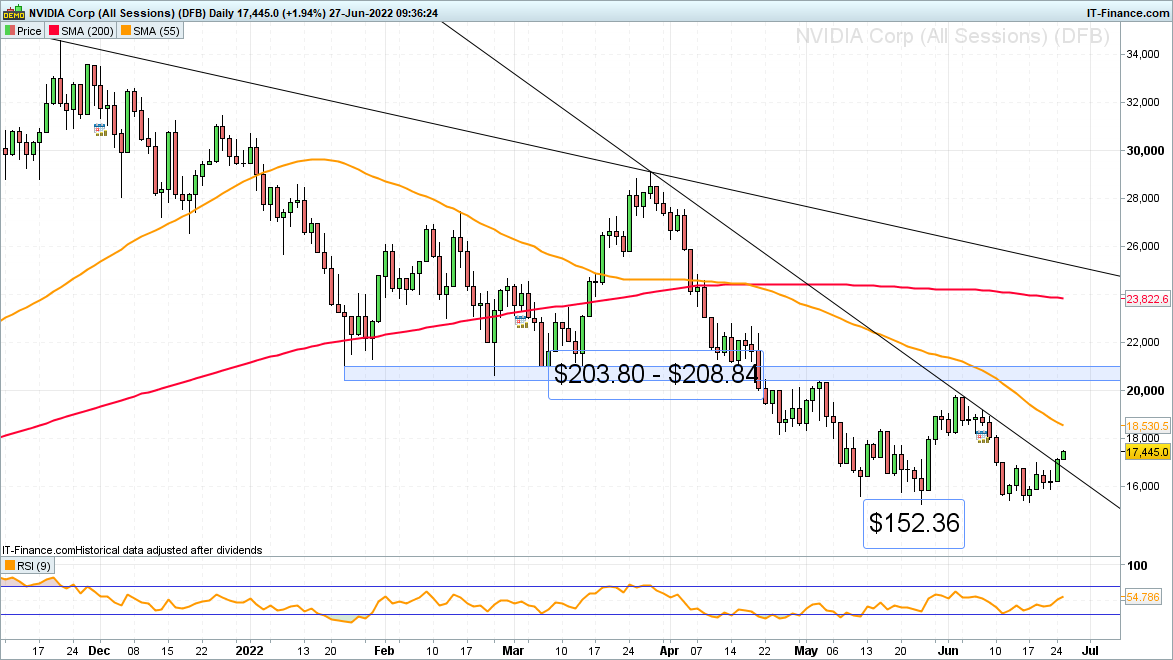Click the red SMA (200) color swatch
The height and width of the screenshot is (660, 1173).
[54, 31]
